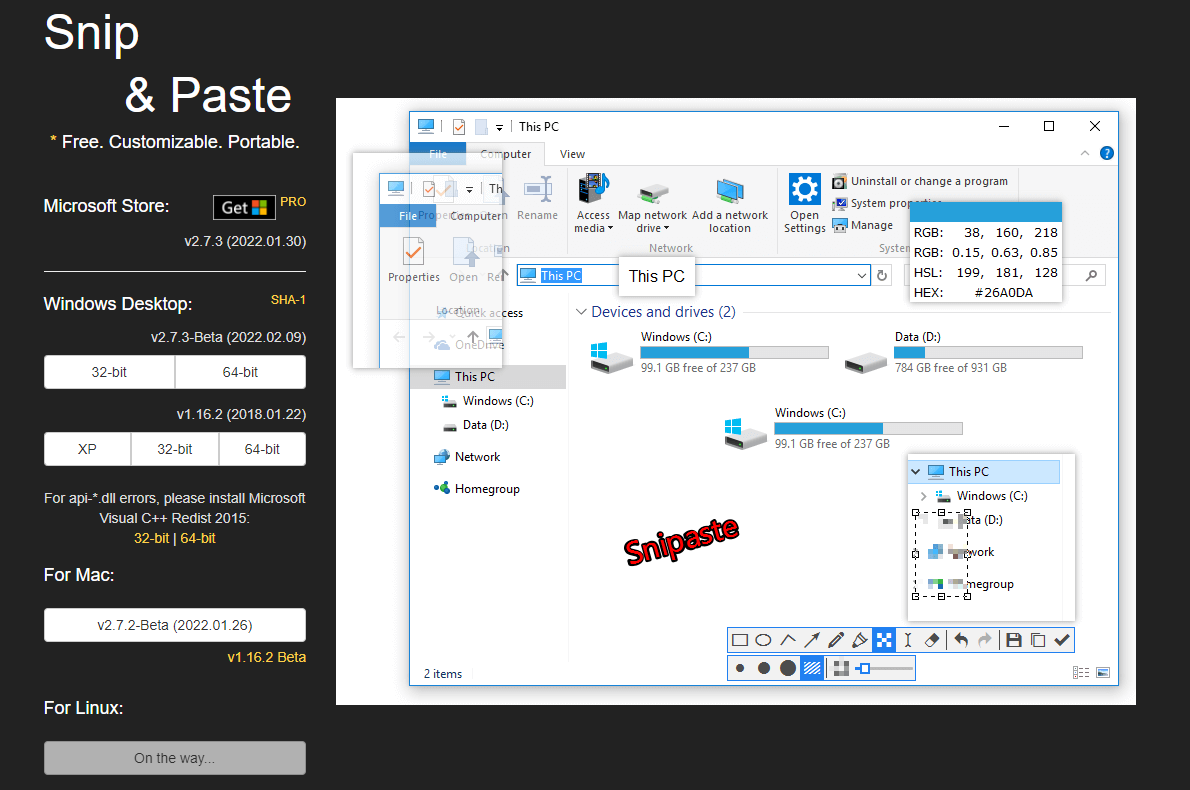The width and height of the screenshot is (1190, 790).
Task: Open the Access media dropdown arrow
Action: [x=610, y=228]
